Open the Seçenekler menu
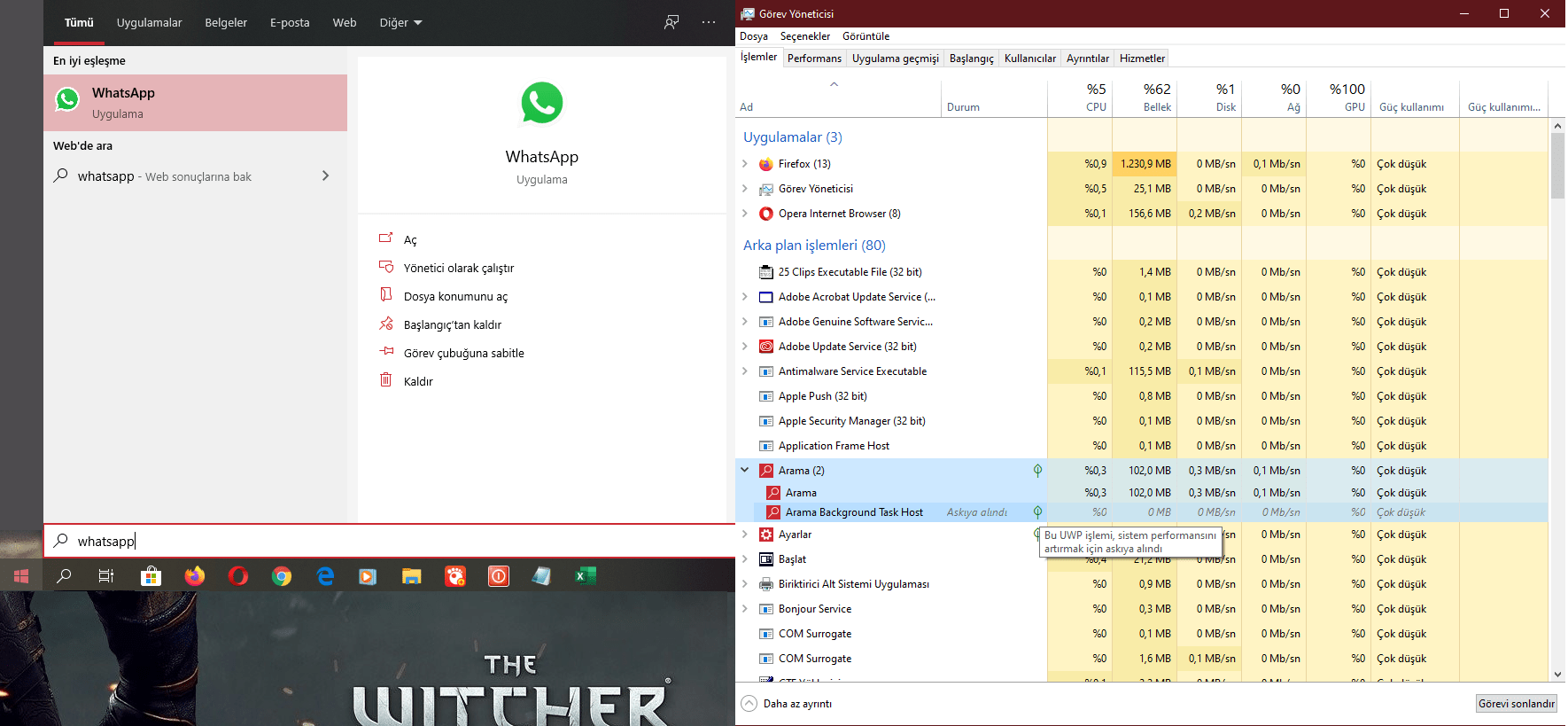The height and width of the screenshot is (726, 1568). tap(805, 36)
